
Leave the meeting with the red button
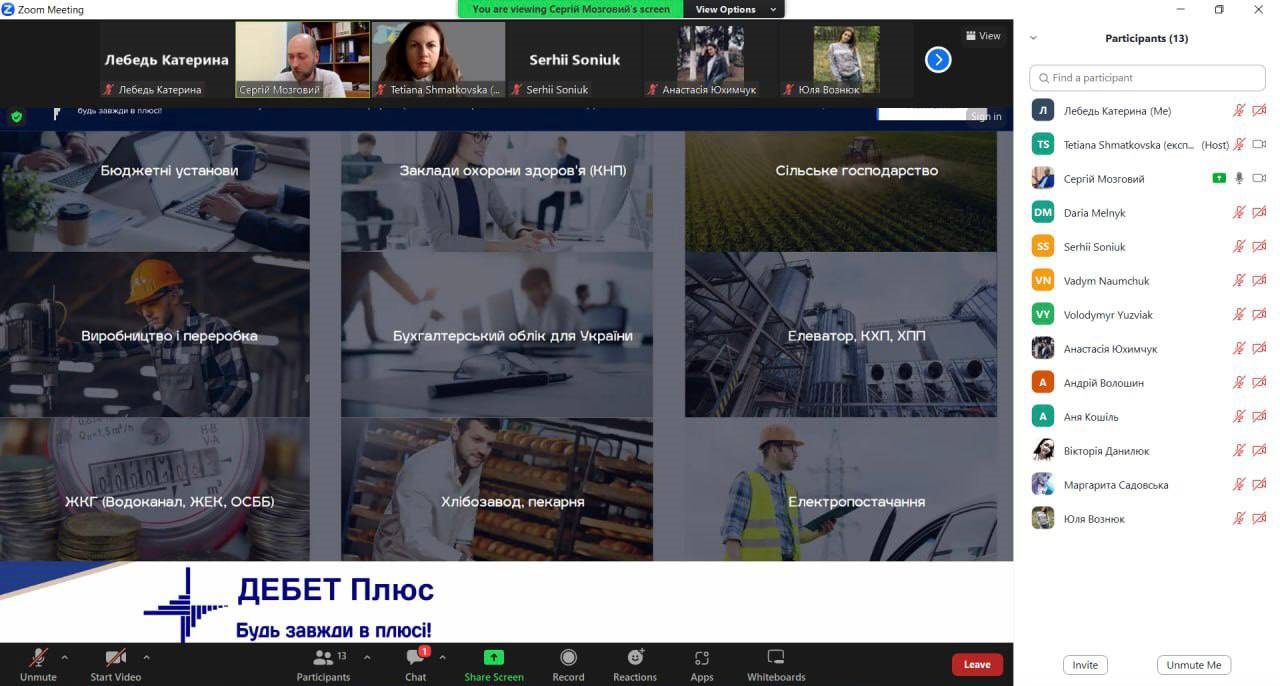point(976,665)
